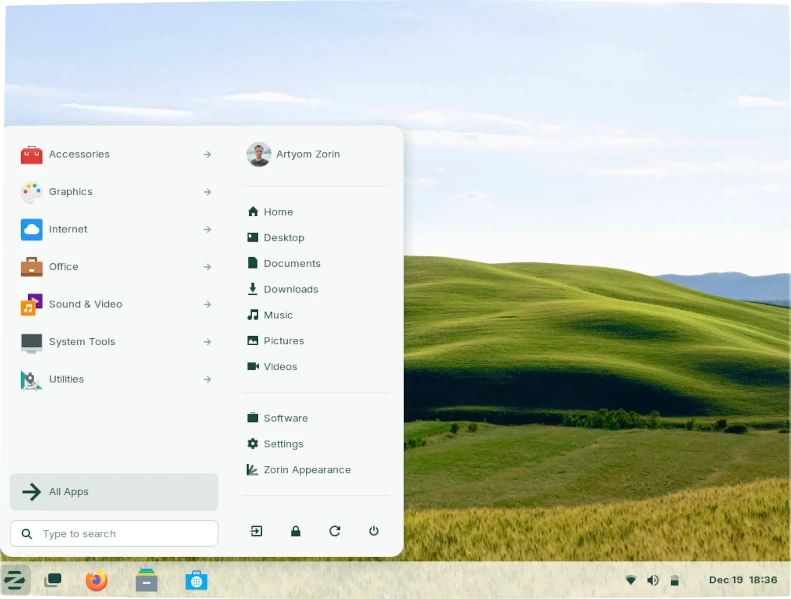791x599 pixels.
Task: Open Firefox from the taskbar
Action: click(x=96, y=580)
